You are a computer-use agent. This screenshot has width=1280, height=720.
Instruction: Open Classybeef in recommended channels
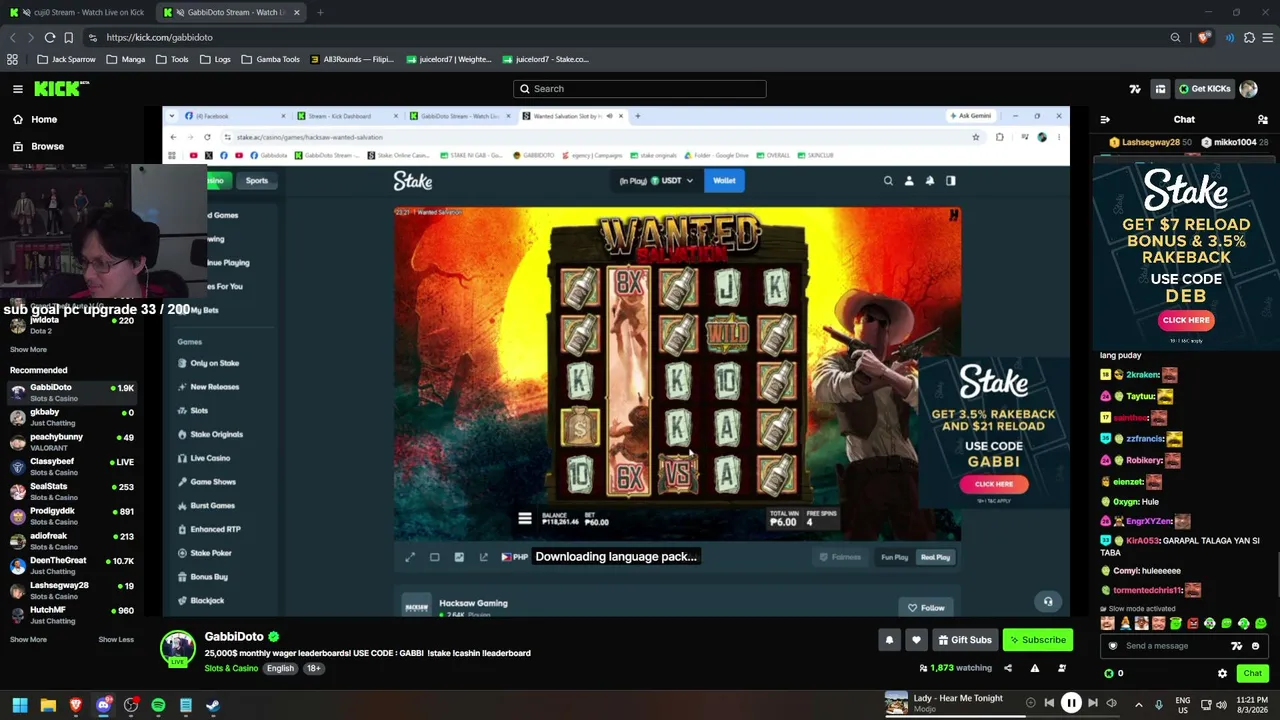(x=70, y=466)
